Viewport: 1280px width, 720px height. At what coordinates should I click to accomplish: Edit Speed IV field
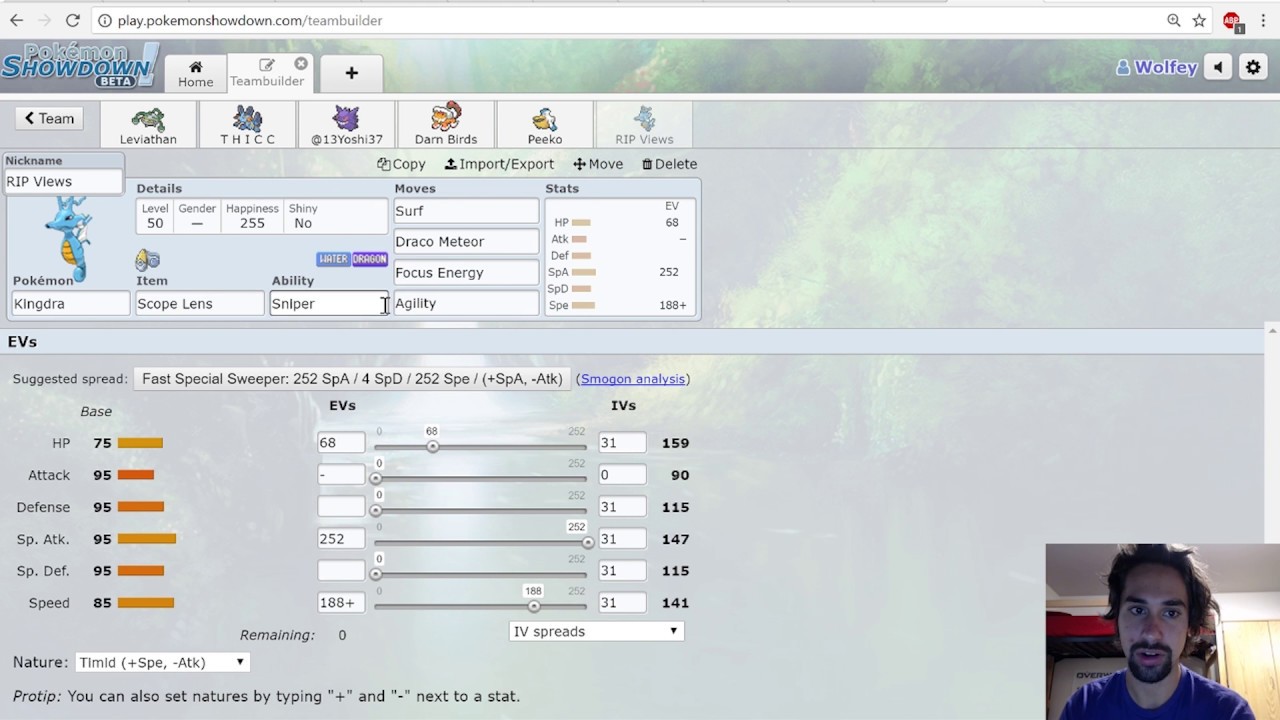point(622,603)
